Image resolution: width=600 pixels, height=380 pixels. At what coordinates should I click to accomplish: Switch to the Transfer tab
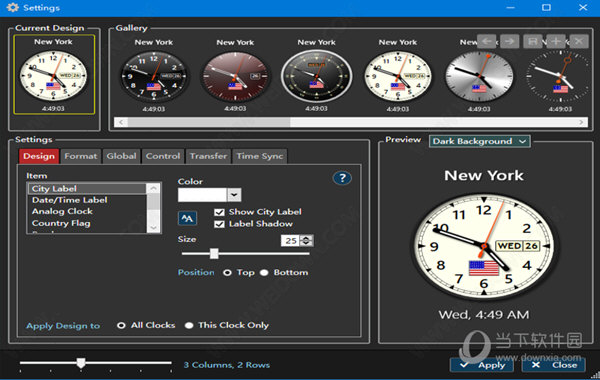pos(209,156)
